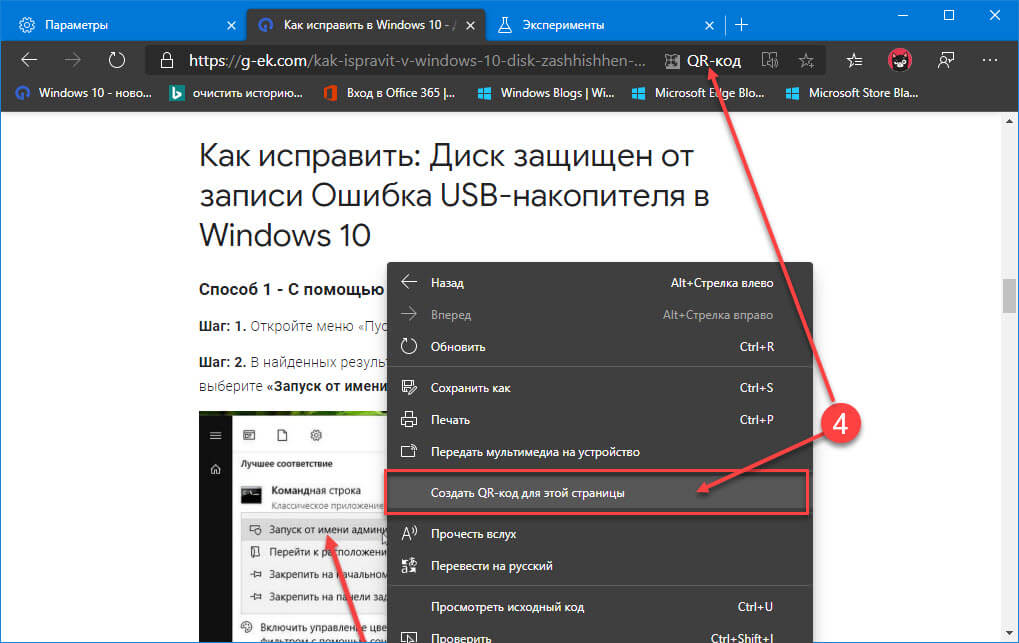This screenshot has height=643, width=1019.
Task: Open the Settings and more ellipsis menu
Action: tap(990, 60)
